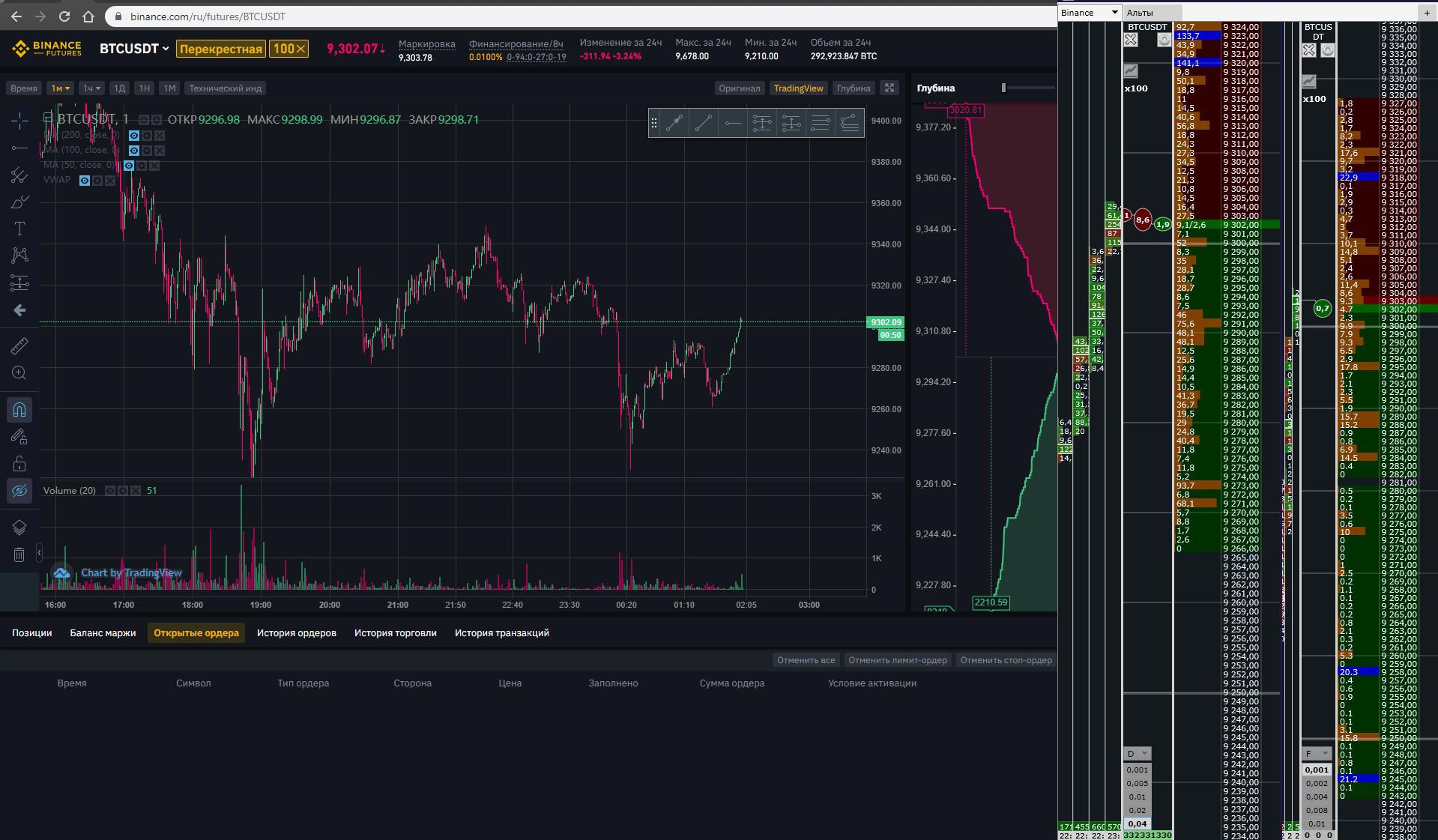Switch to История торговли tab

point(396,633)
